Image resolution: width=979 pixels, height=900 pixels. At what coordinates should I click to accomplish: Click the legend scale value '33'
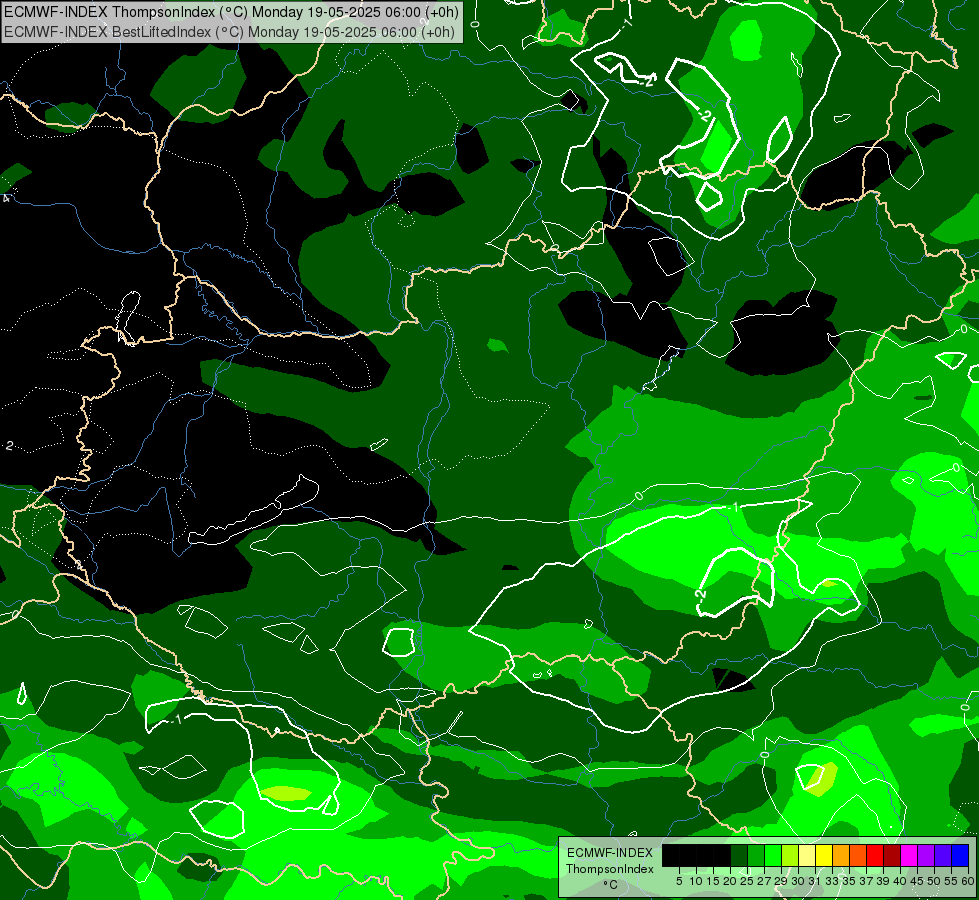click(832, 881)
